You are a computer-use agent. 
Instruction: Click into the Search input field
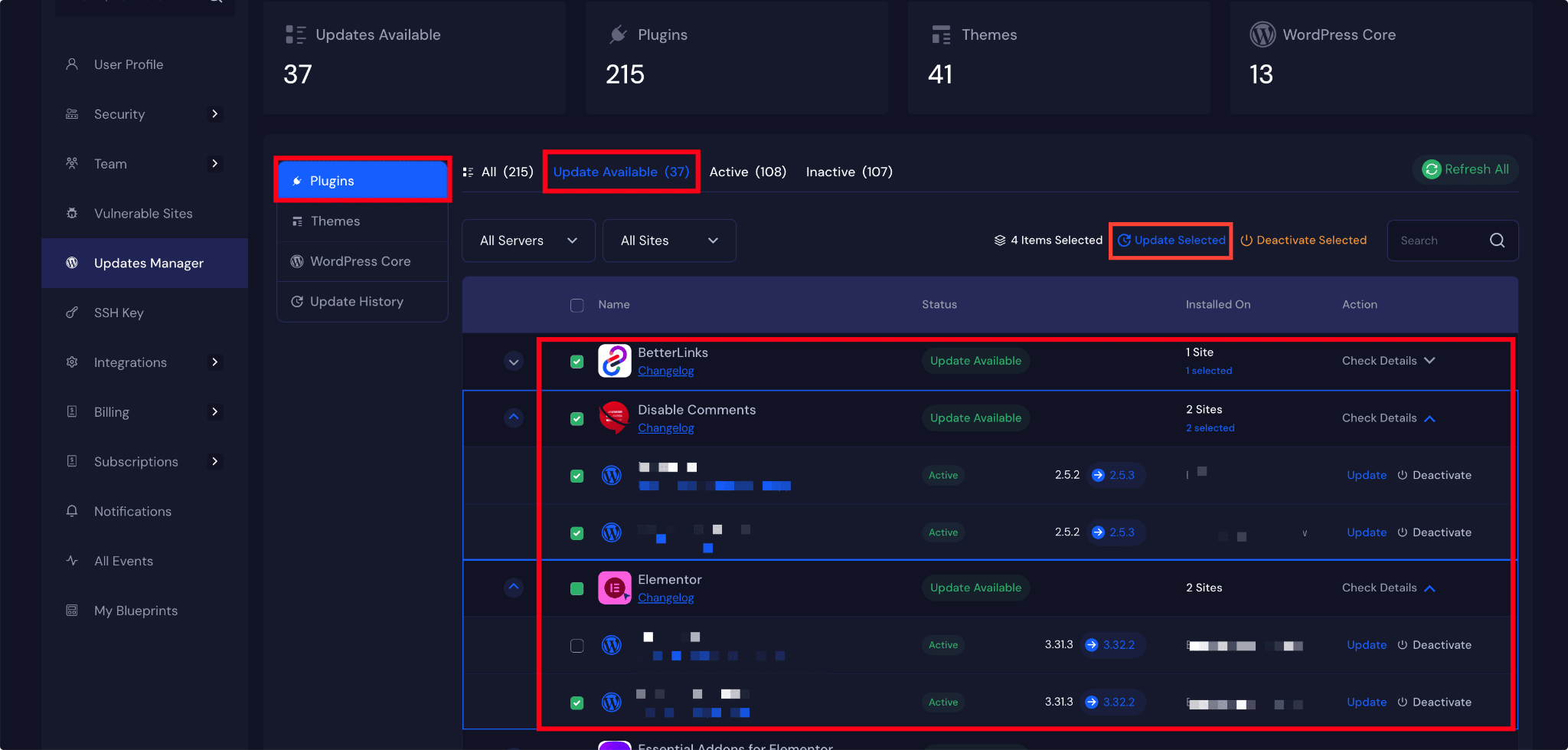(1438, 241)
